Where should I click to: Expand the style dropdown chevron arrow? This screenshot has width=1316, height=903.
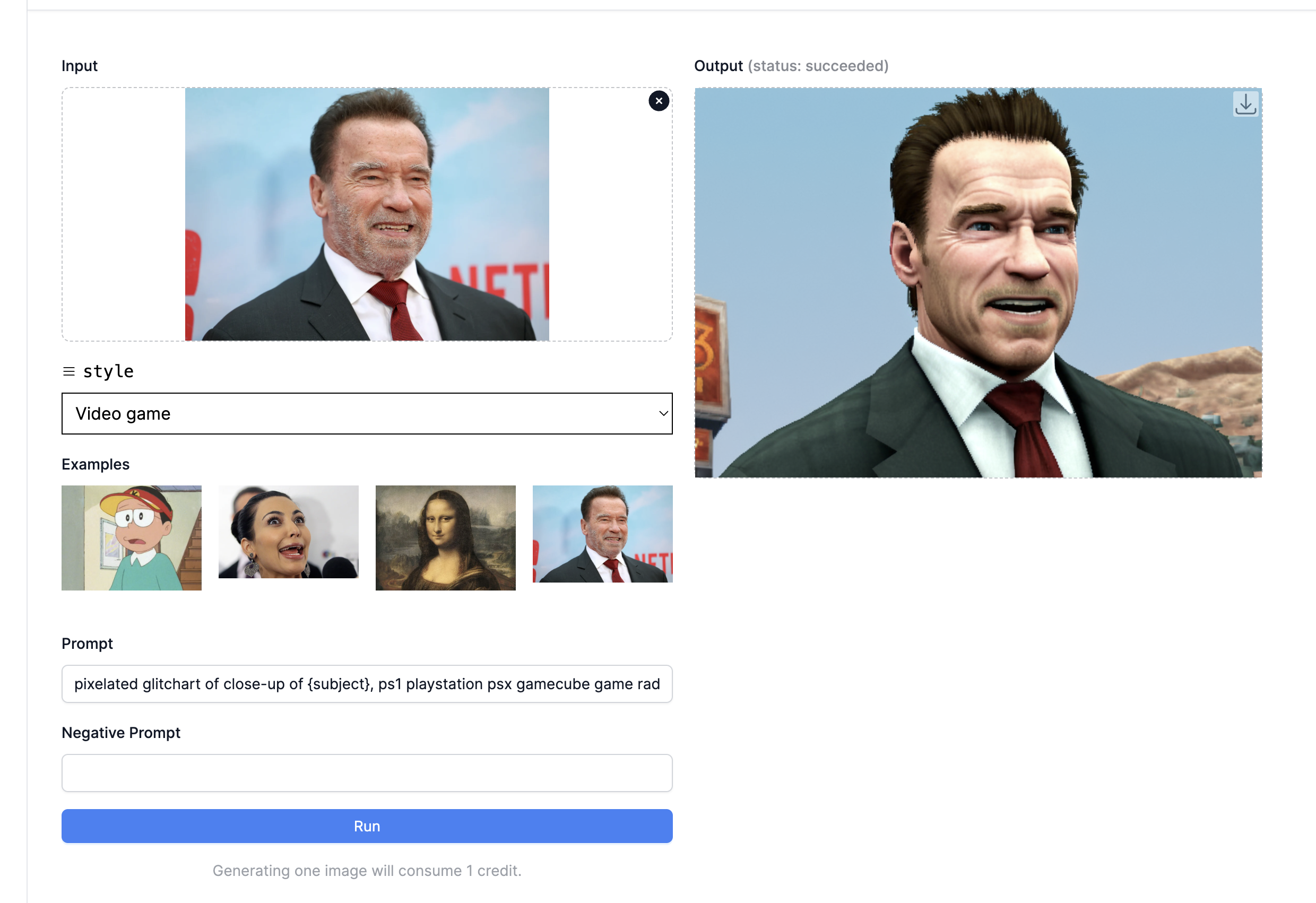tap(663, 413)
